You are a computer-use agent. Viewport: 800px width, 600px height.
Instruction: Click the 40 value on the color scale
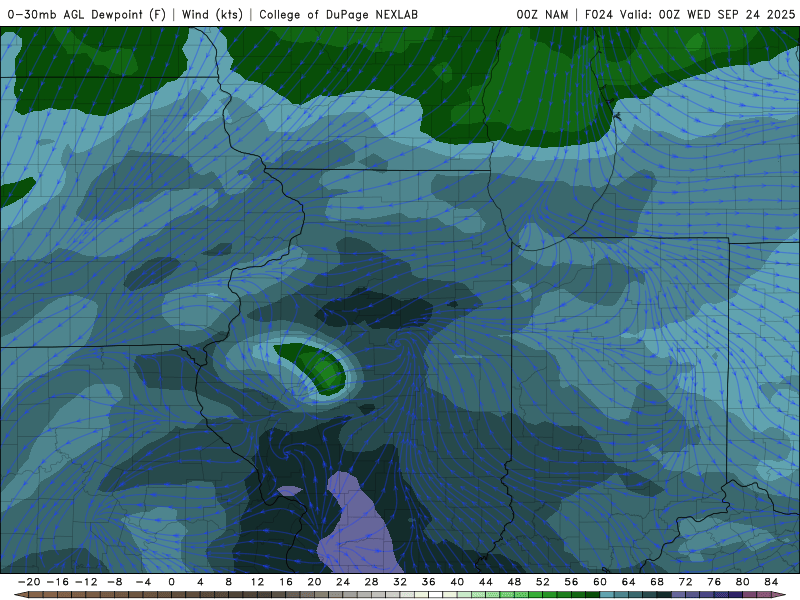point(457,582)
